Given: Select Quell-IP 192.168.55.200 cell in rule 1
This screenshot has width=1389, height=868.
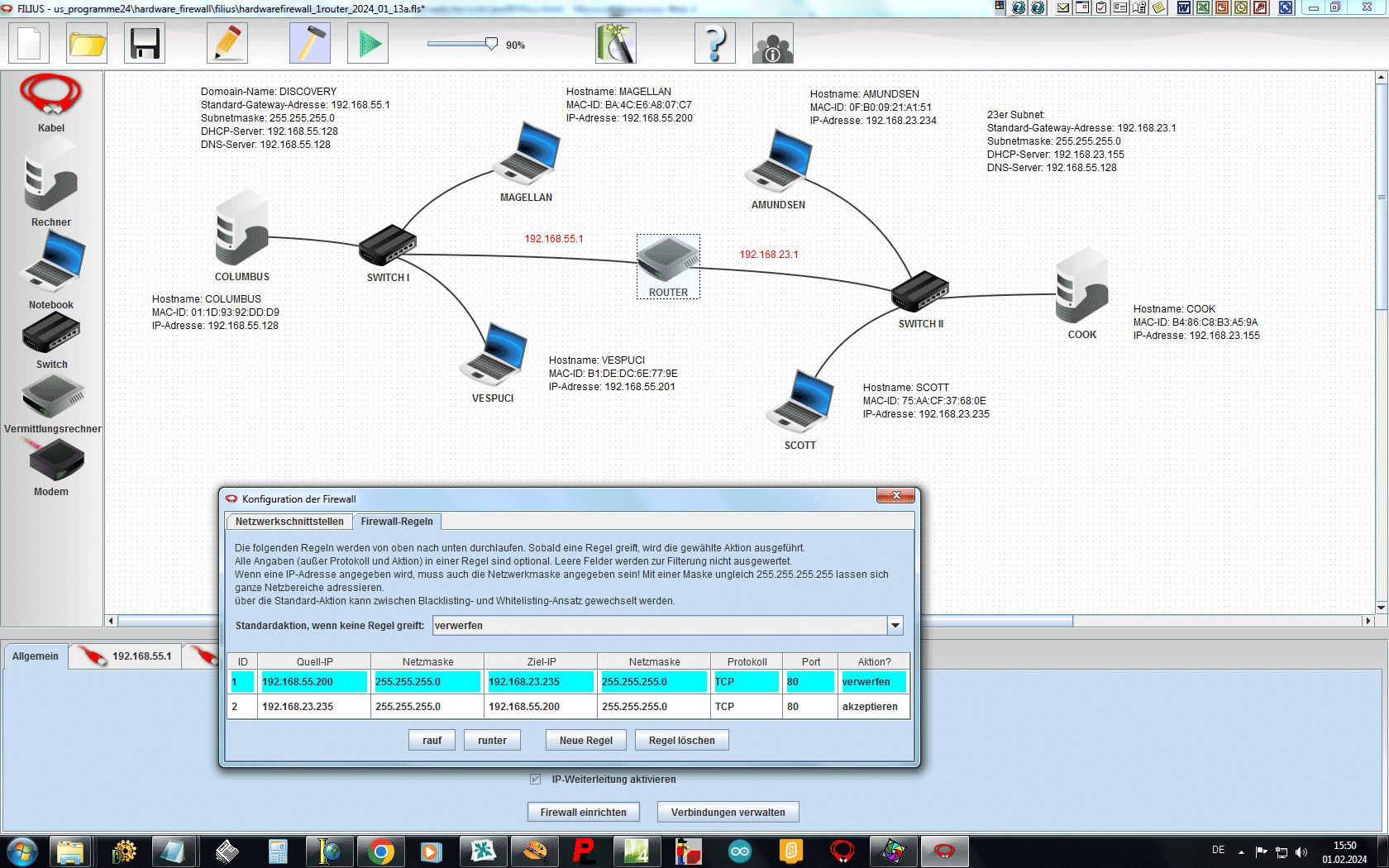Looking at the screenshot, I should pos(314,682).
